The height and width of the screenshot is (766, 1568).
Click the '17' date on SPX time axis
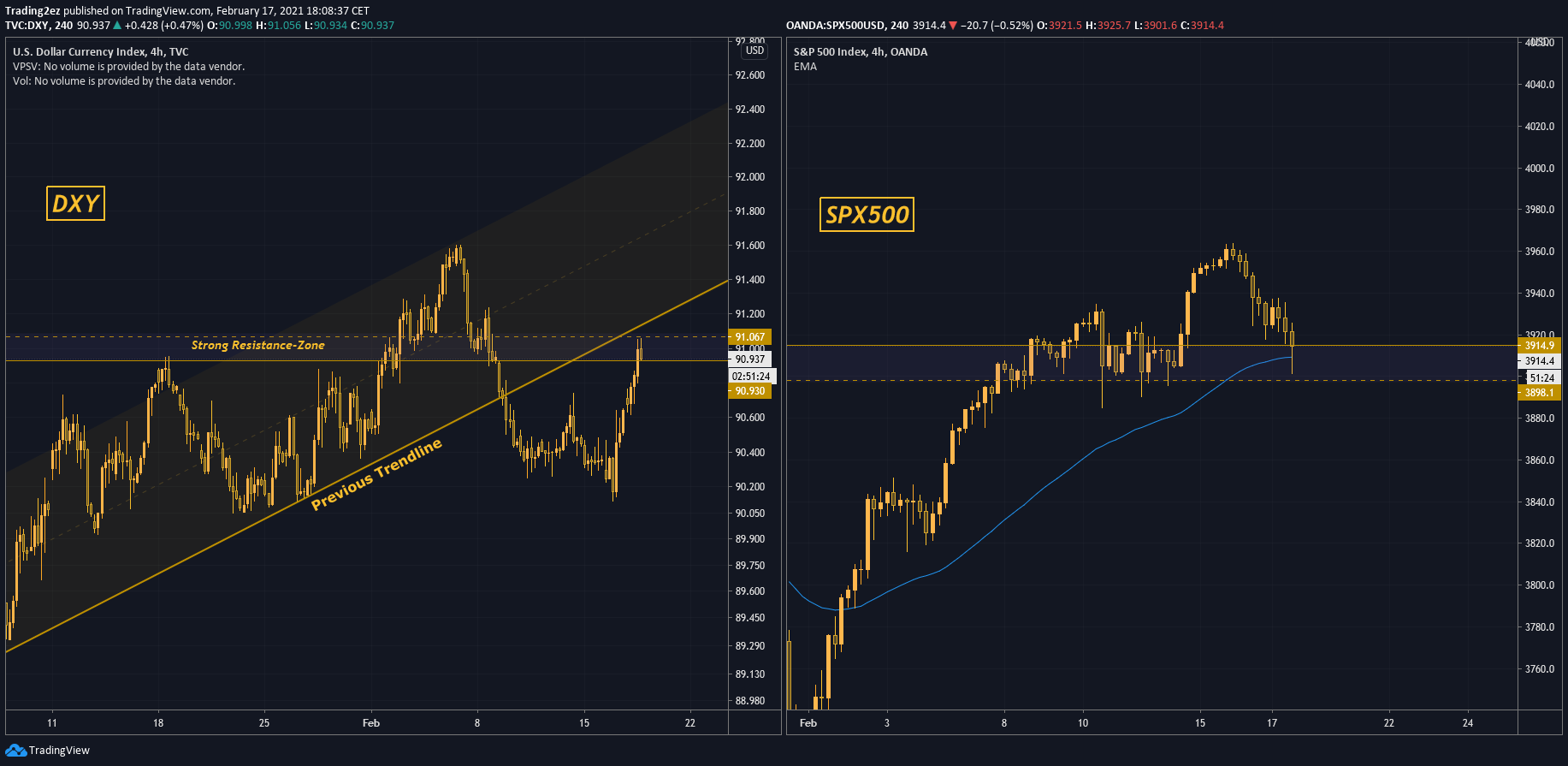pos(1272,723)
